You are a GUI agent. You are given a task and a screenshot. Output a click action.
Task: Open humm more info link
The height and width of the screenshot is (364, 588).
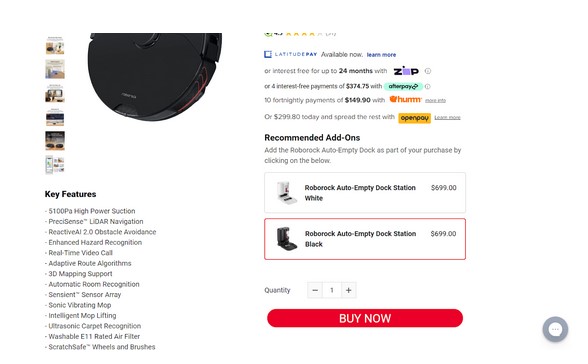coord(435,100)
